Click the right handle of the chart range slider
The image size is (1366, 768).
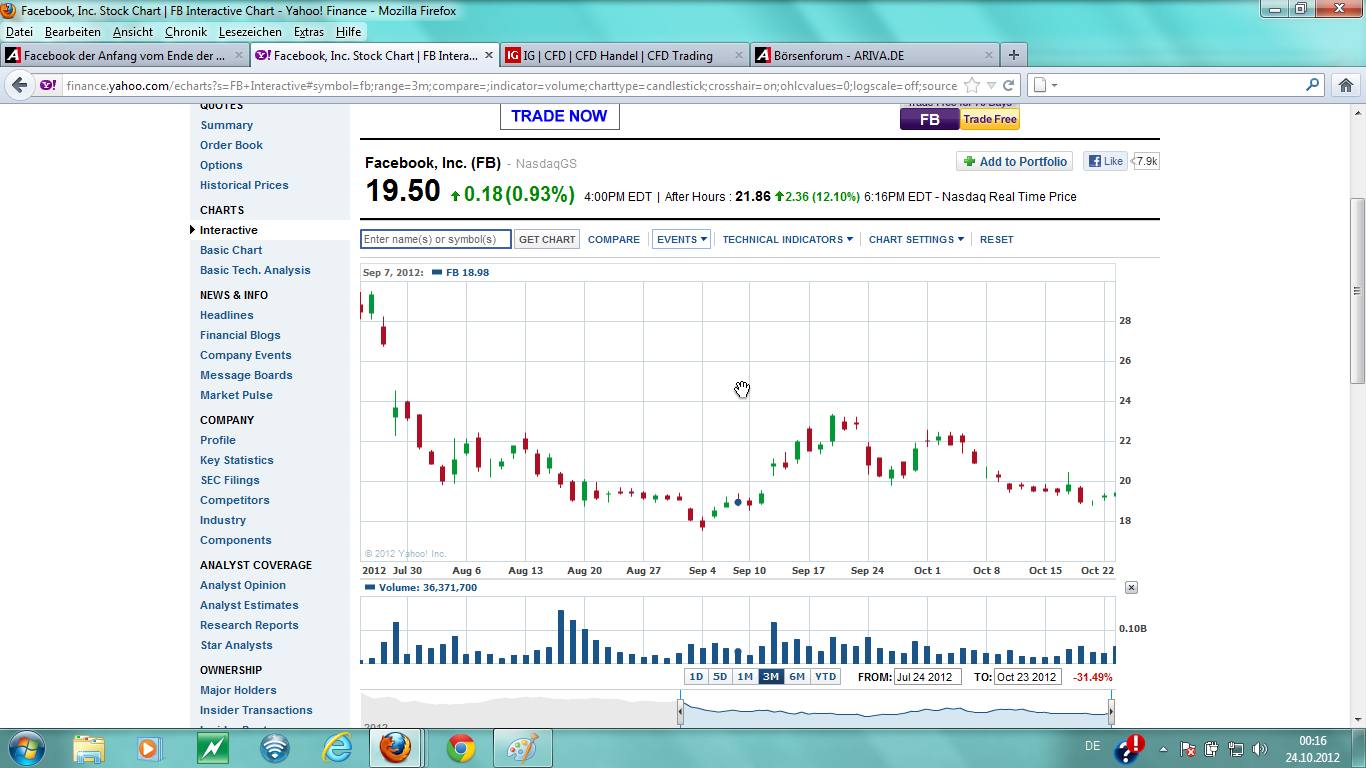pos(1111,711)
